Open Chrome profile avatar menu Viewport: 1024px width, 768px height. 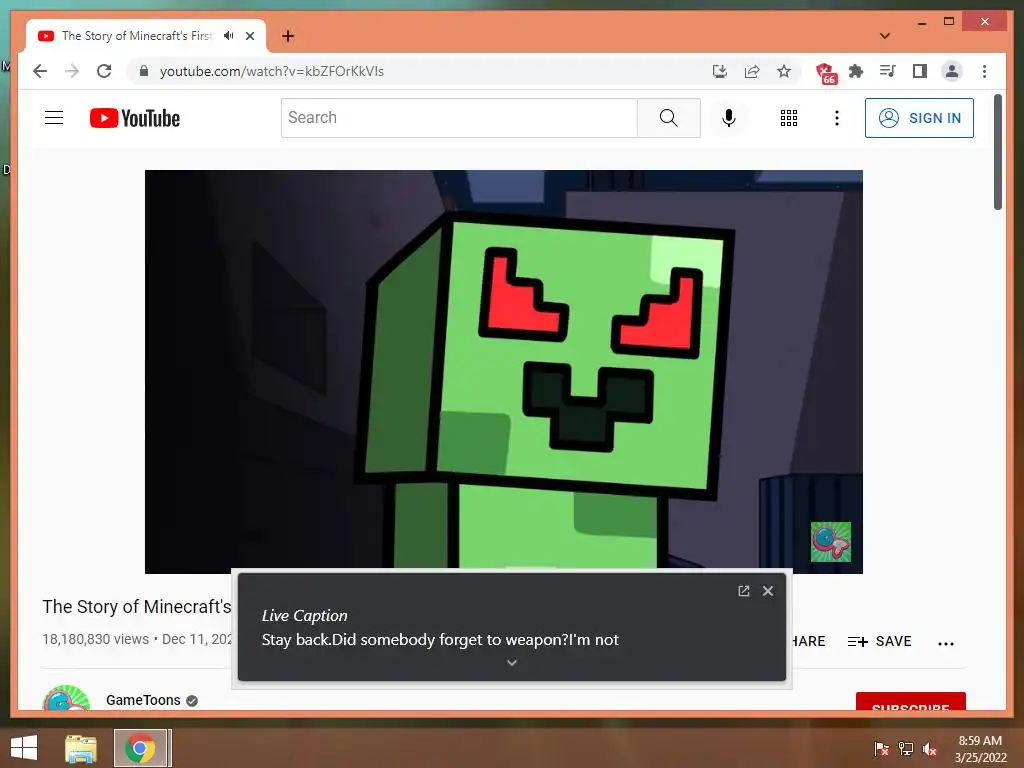(952, 71)
